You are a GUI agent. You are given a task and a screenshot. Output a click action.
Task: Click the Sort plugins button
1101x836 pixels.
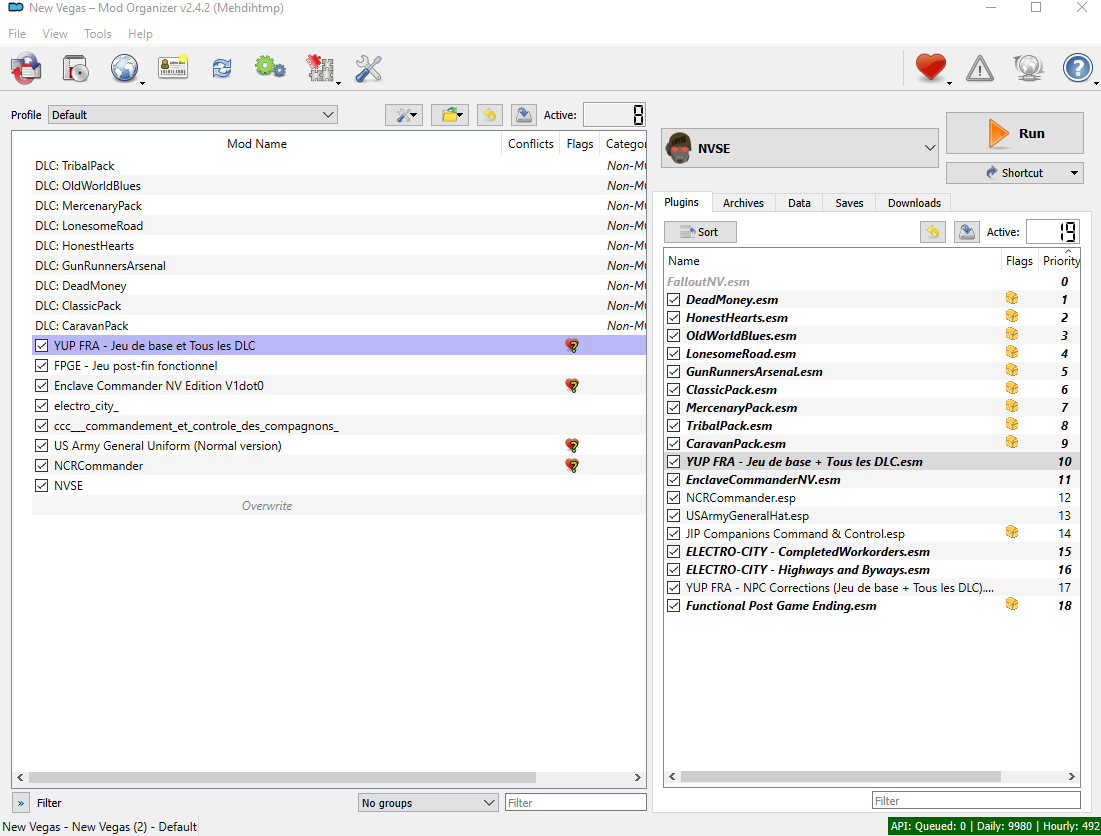point(700,232)
